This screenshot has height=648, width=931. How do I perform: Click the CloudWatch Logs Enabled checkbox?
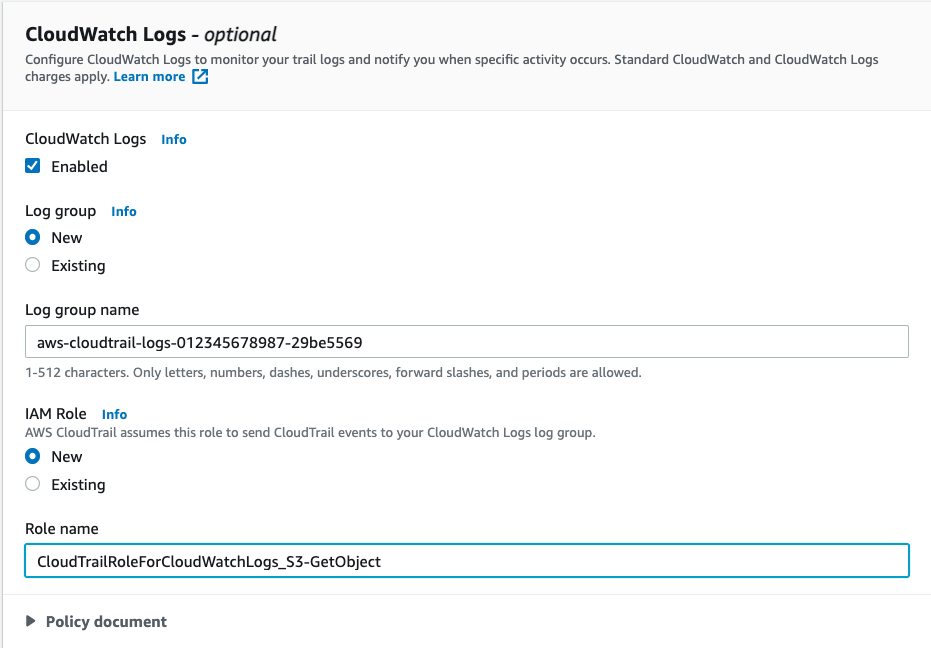click(x=34, y=166)
